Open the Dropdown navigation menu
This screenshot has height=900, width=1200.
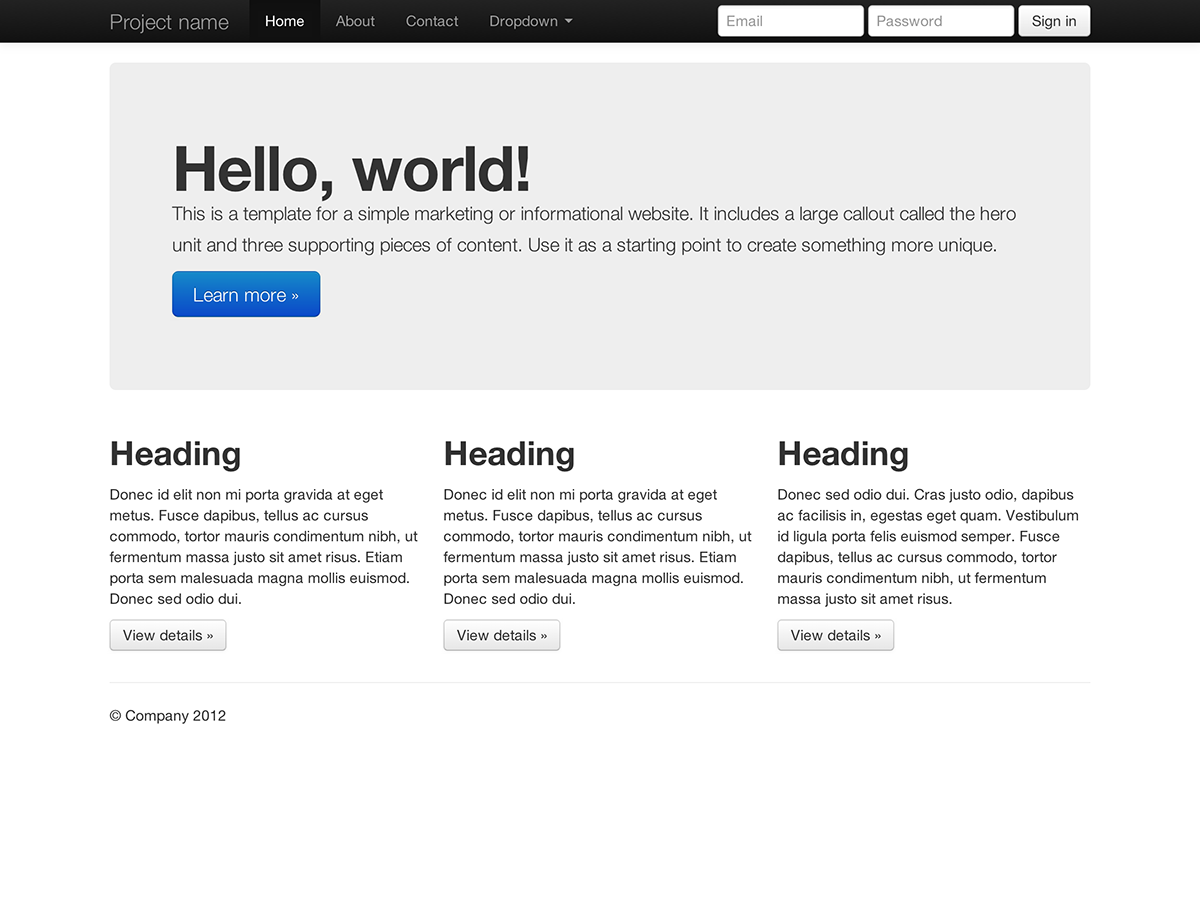point(523,21)
